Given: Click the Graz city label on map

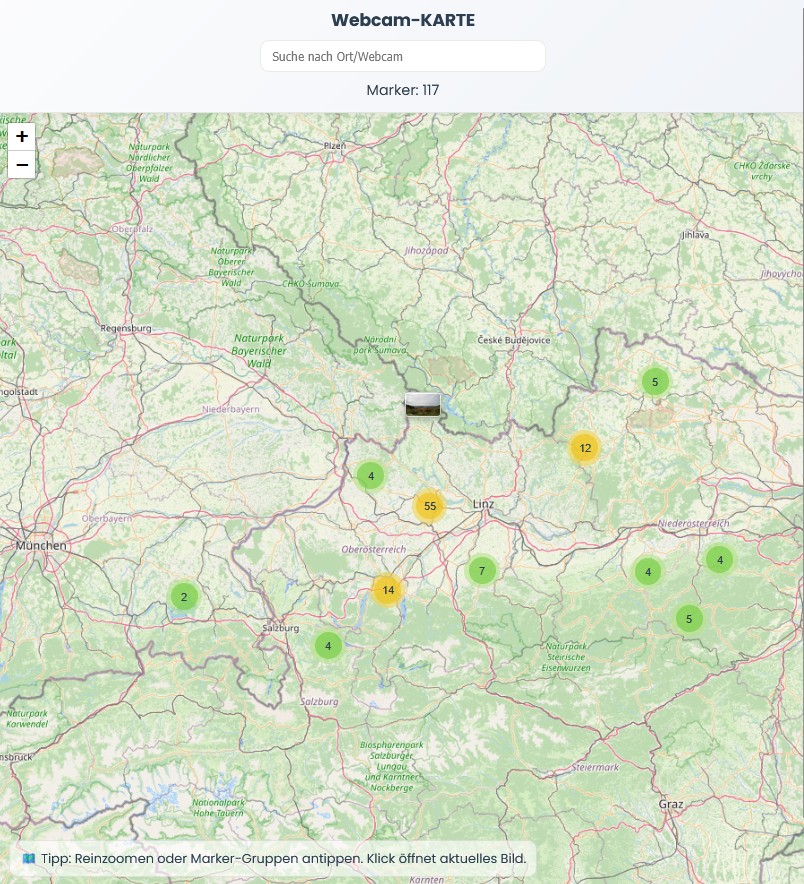Looking at the screenshot, I should coord(670,804).
